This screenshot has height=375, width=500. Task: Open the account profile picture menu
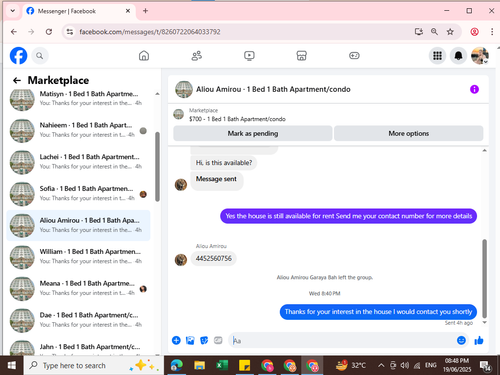(x=480, y=56)
